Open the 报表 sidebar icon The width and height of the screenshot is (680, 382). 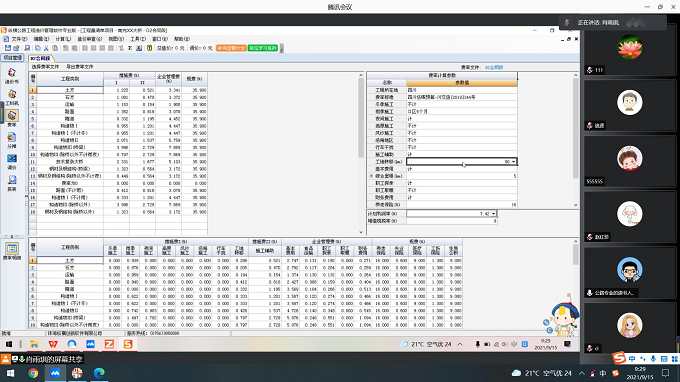click(12, 183)
